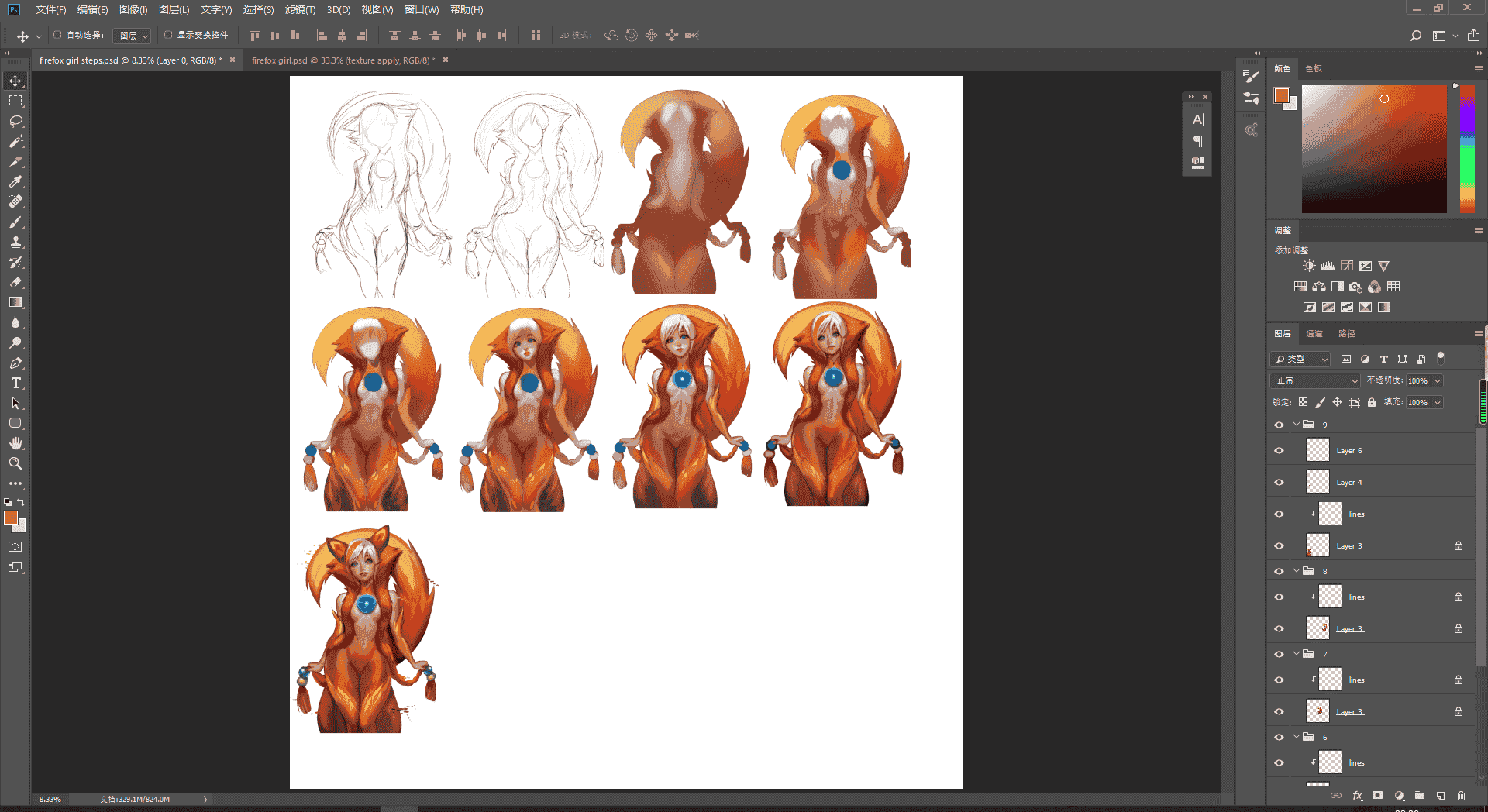Open the Filter menu

coord(300,9)
